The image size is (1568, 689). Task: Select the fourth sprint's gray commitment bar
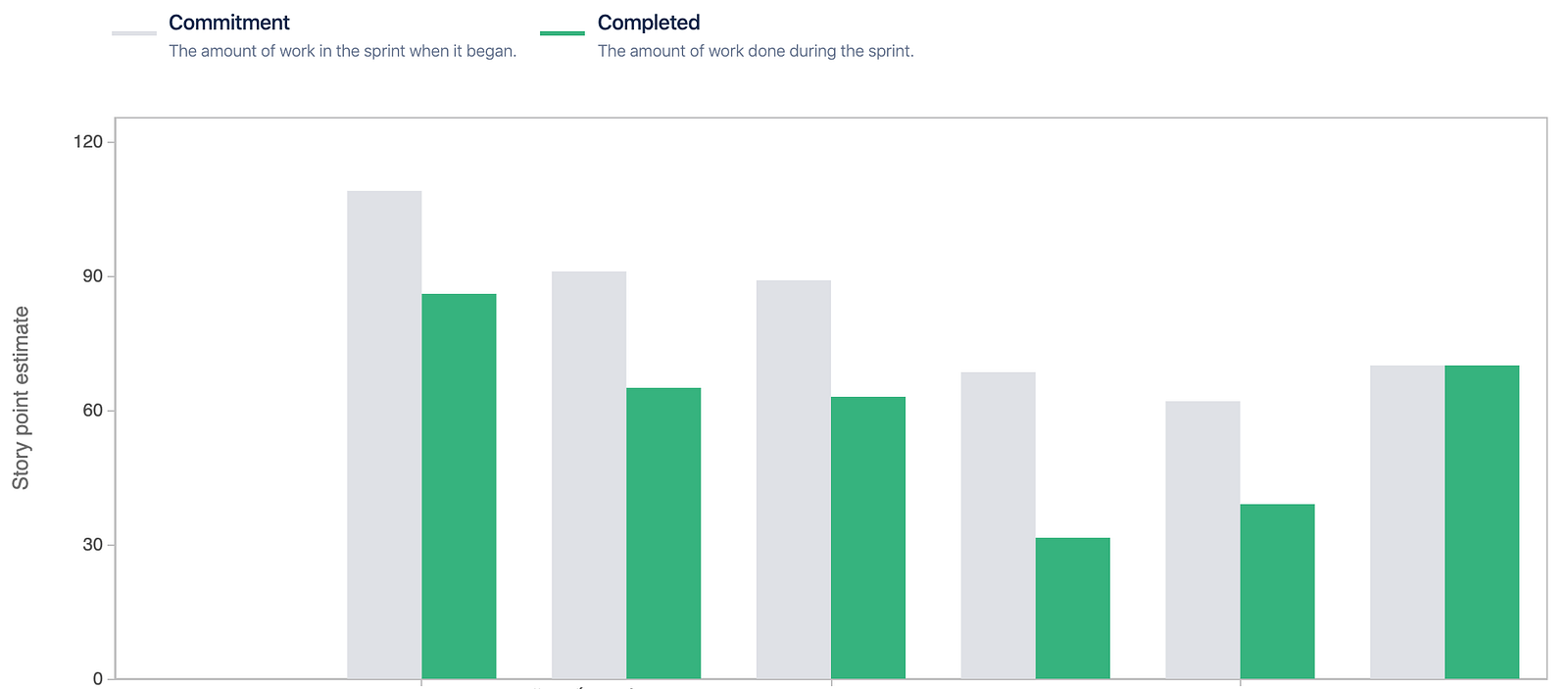click(998, 525)
